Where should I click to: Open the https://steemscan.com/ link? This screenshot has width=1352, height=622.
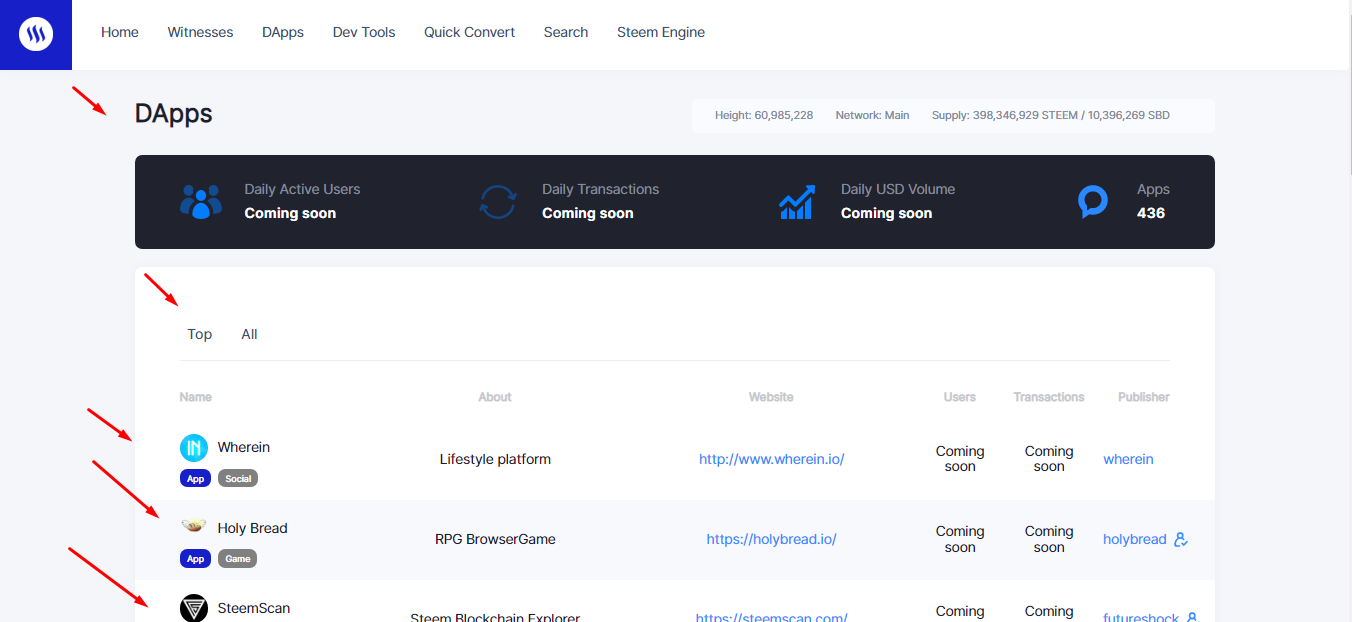pyautogui.click(x=771, y=617)
